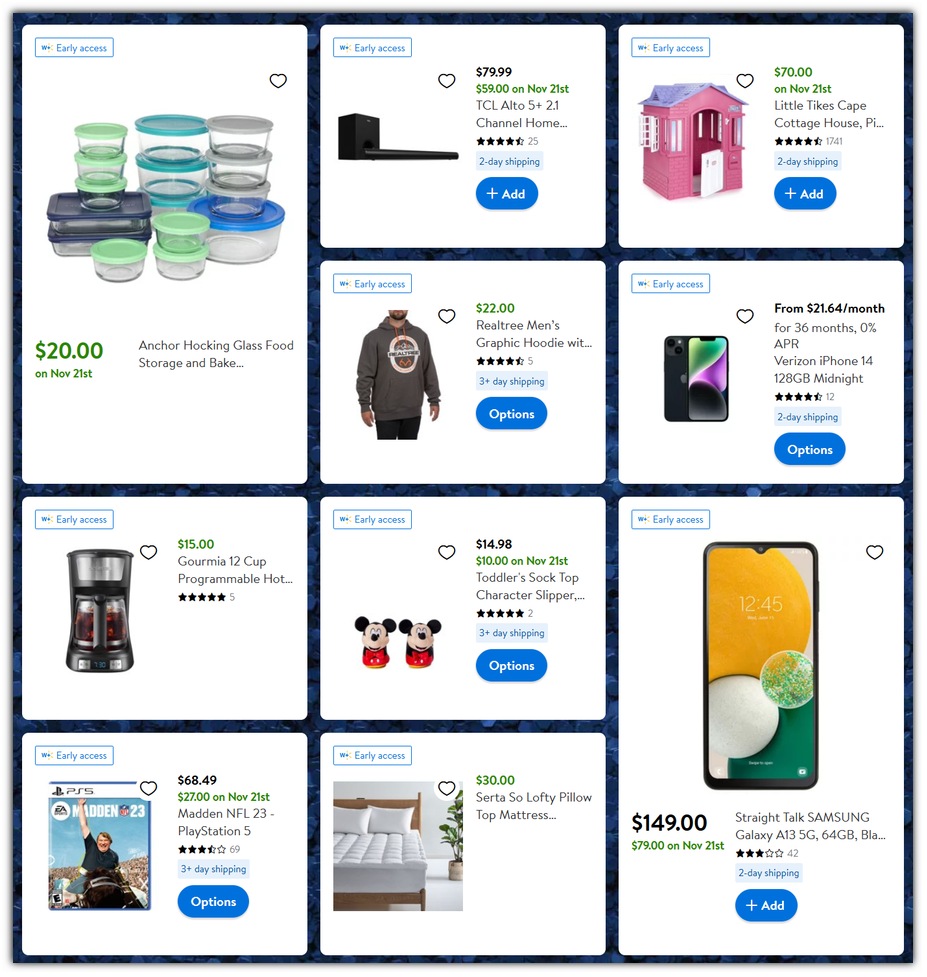This screenshot has width=927, height=977.
Task: Open Options for Verizon iPhone 14
Action: pyautogui.click(x=810, y=449)
